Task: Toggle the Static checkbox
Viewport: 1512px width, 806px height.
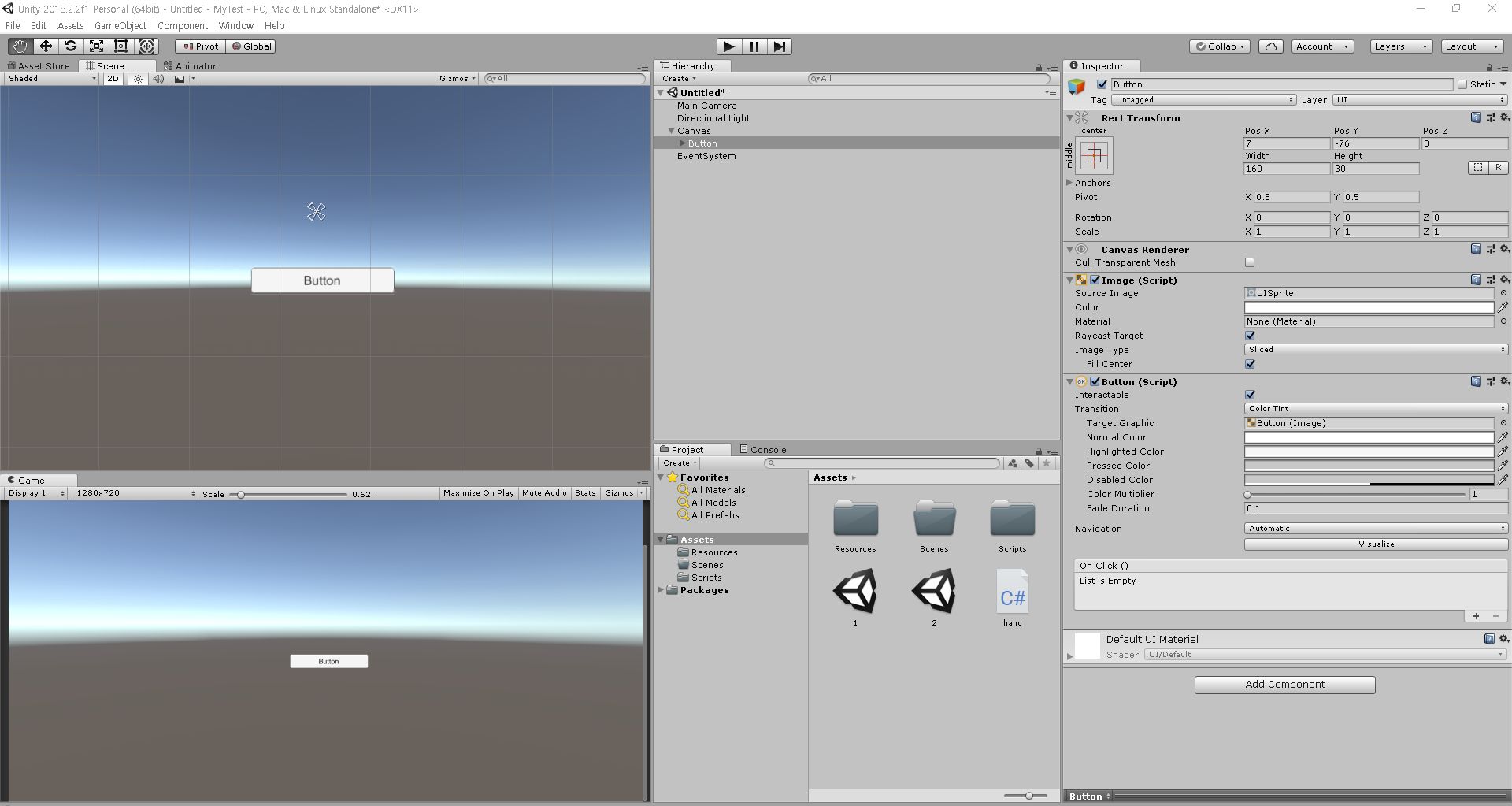Action: click(x=1462, y=84)
